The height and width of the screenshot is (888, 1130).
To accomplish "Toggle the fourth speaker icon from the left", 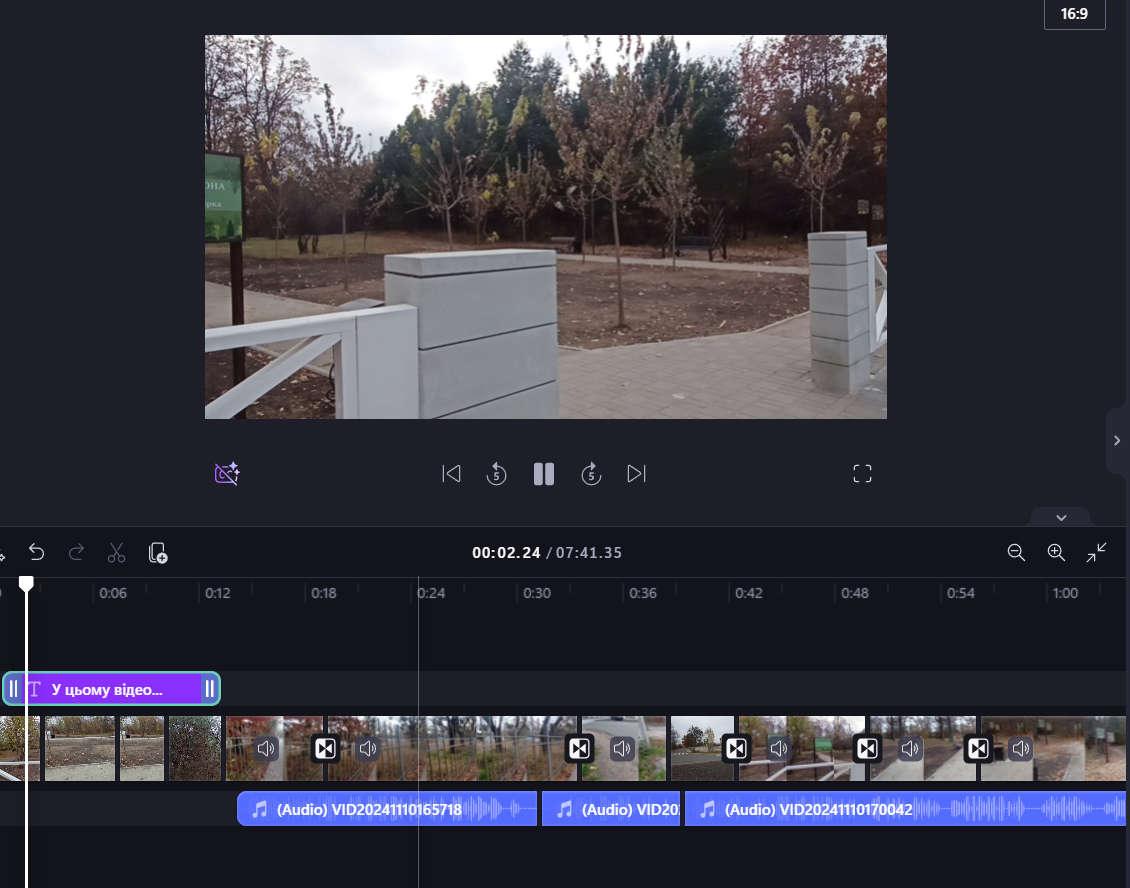I will 778,748.
